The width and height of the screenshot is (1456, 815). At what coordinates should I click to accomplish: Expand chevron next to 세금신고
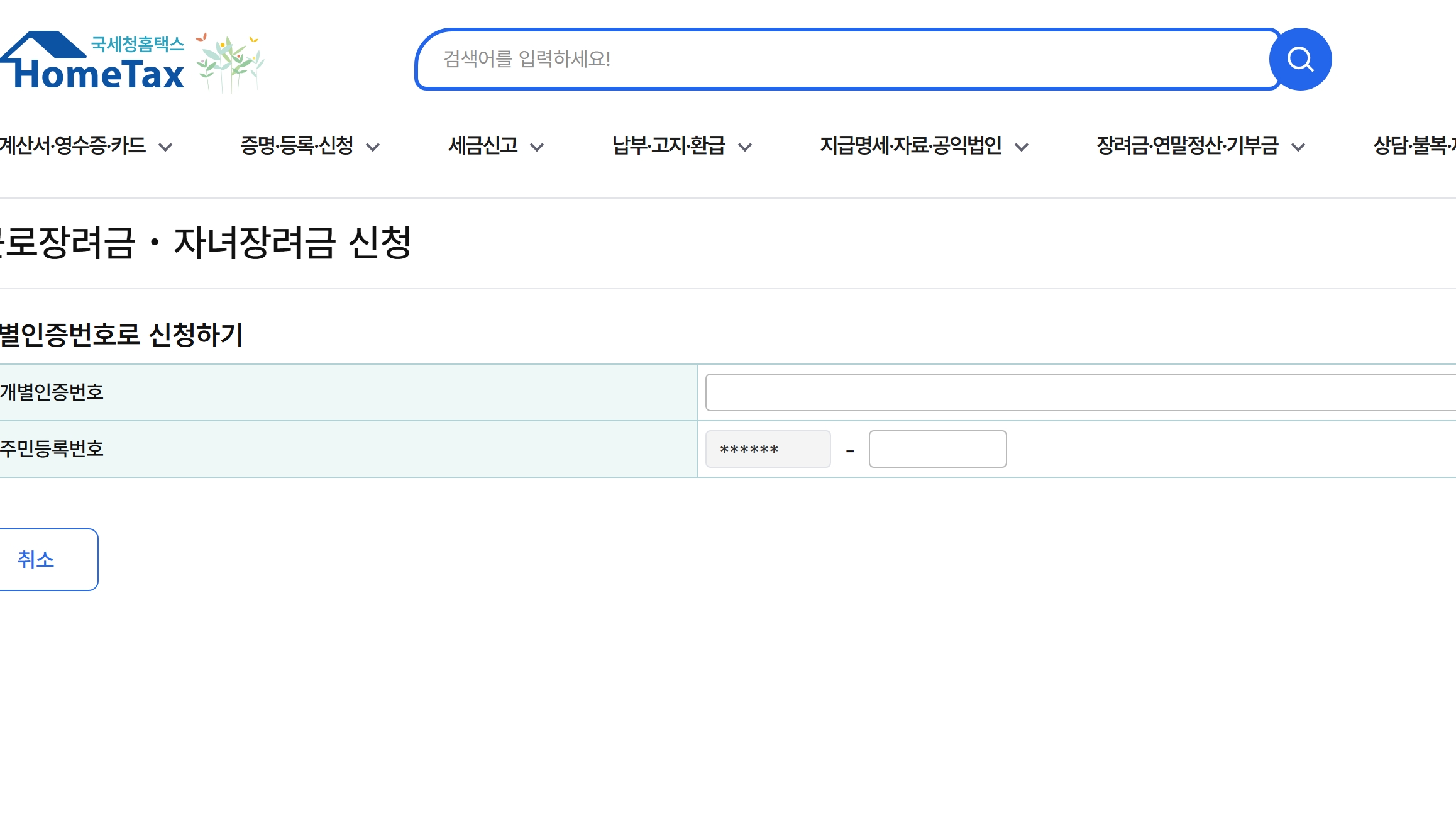tap(536, 147)
